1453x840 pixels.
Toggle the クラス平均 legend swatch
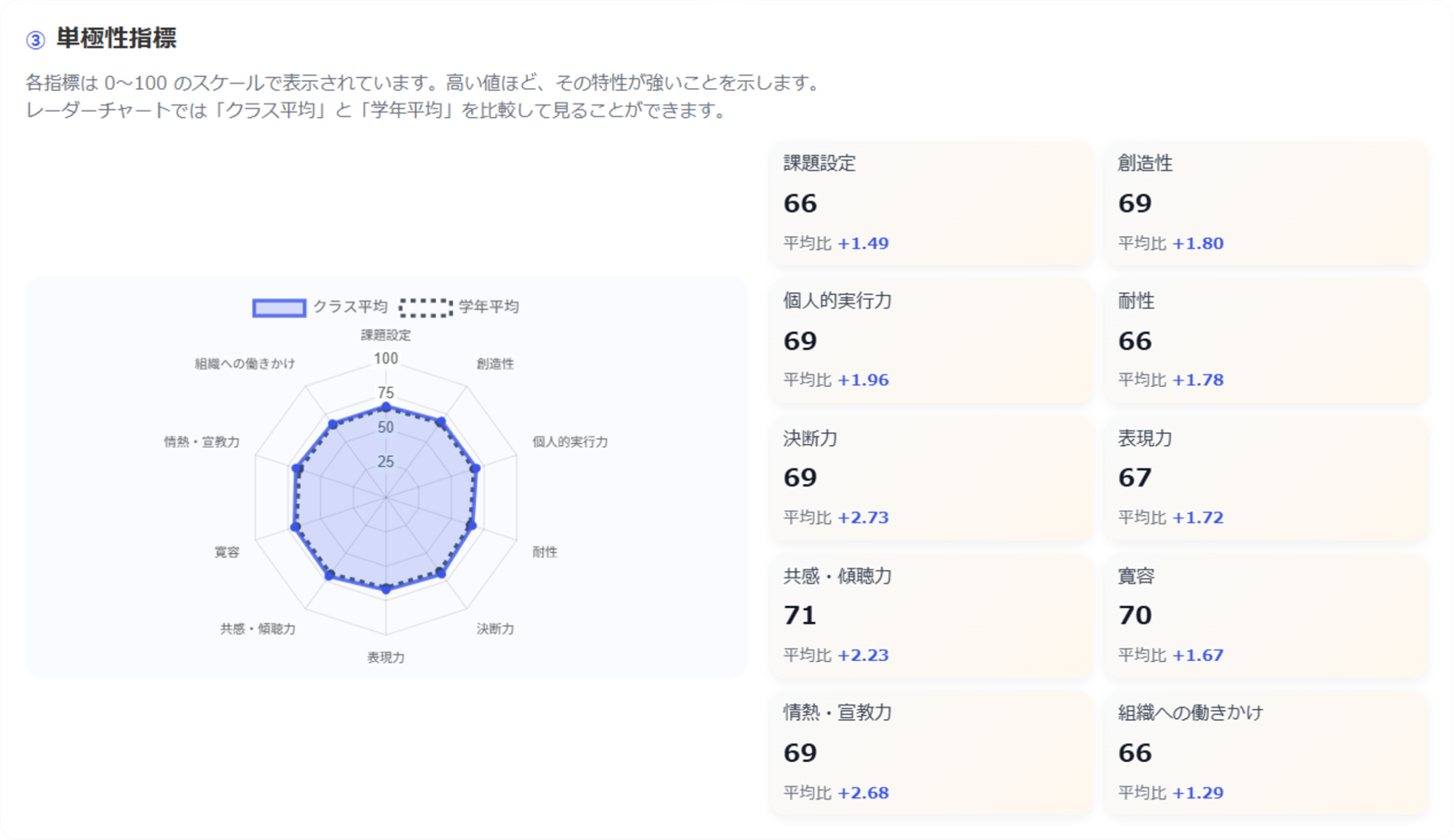279,308
